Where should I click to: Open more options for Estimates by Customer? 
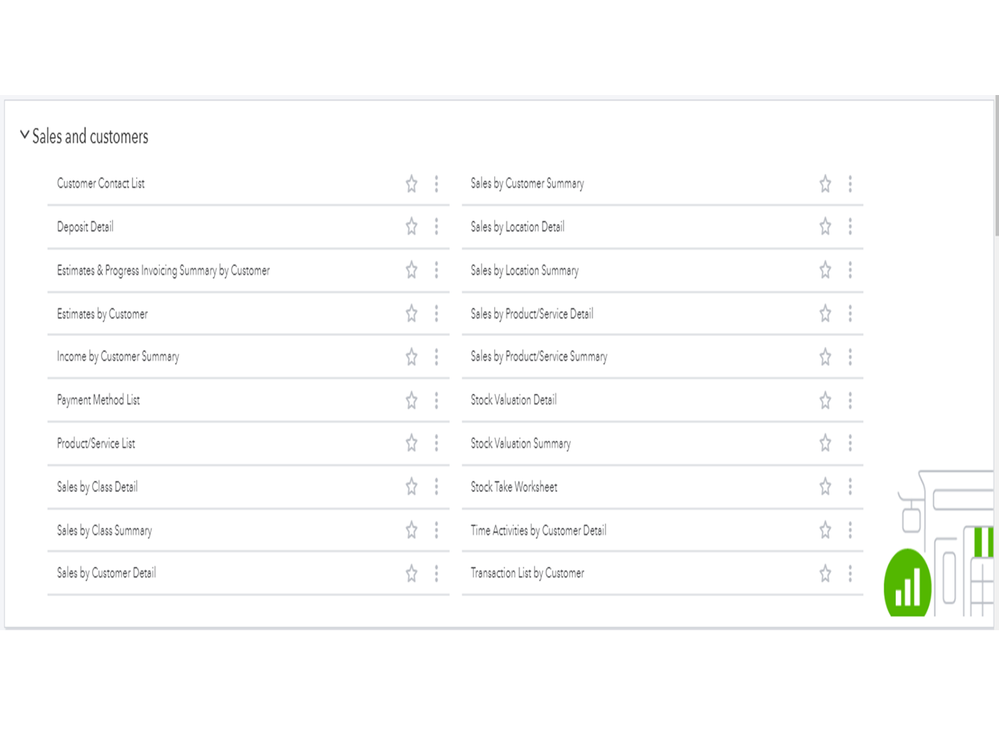pos(436,314)
